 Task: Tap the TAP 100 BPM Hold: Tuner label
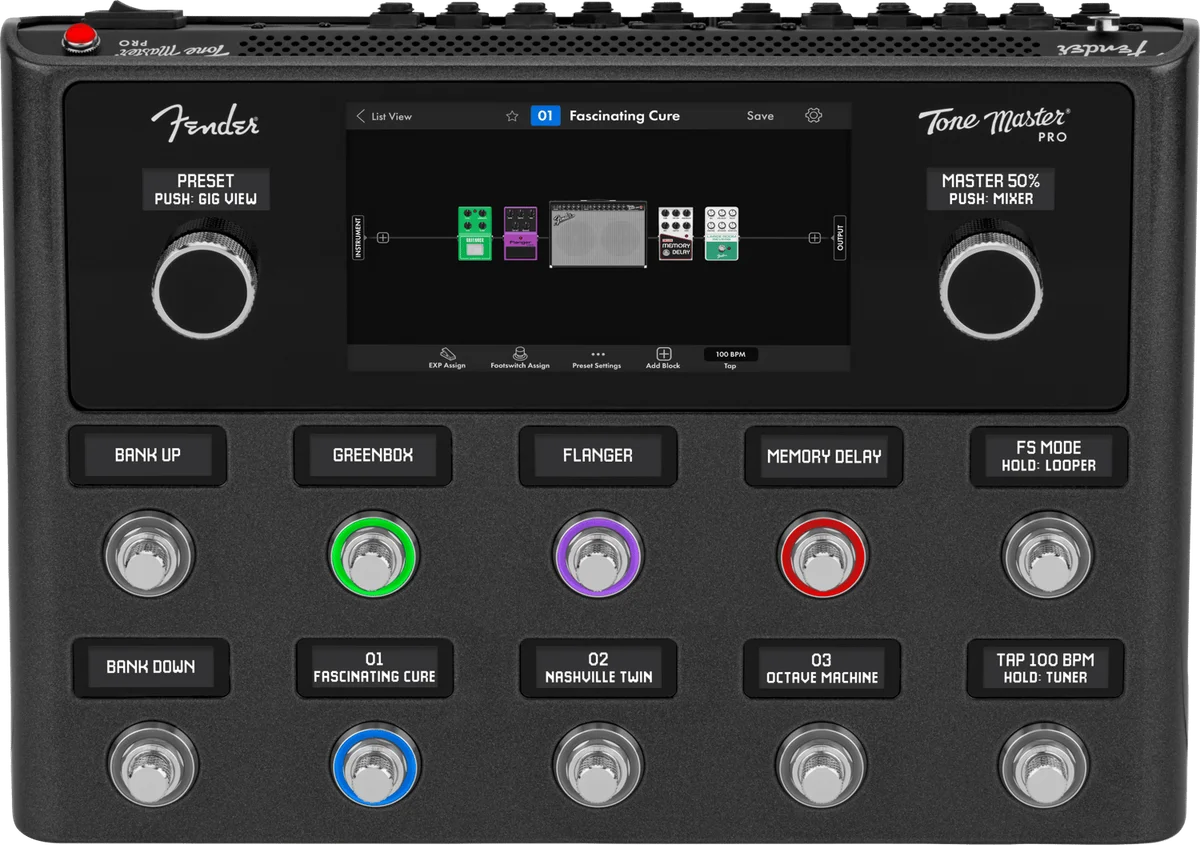[1045, 667]
